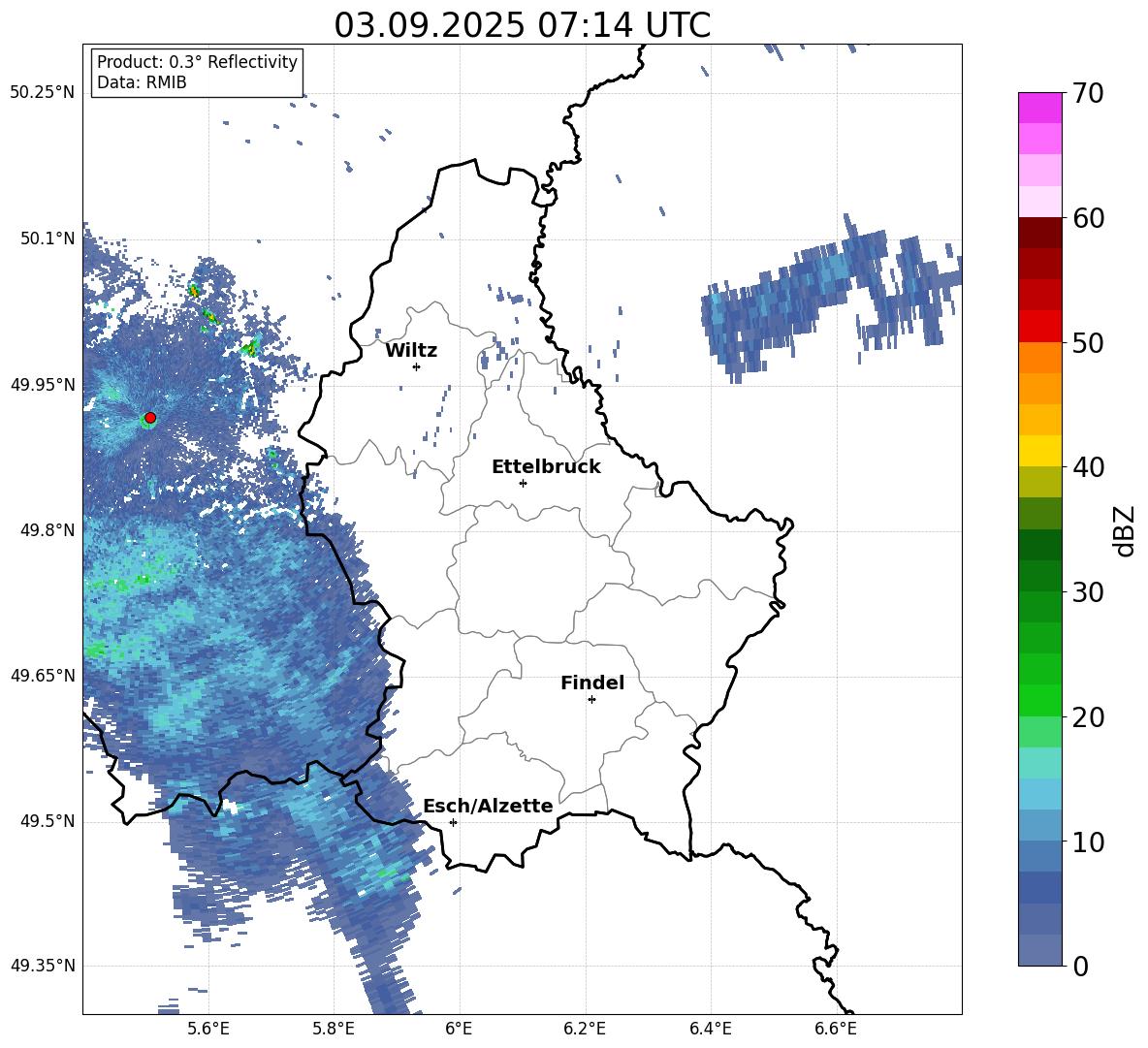
Task: Click the colorbar tick label 20
Action: (1088, 717)
